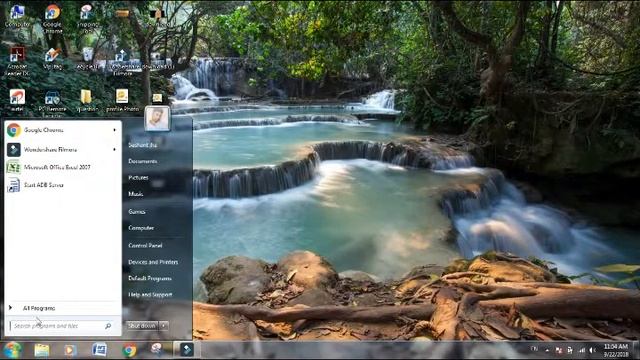Open Default Programs from the Start menu
Screen dimensions: 640x360
150,278
